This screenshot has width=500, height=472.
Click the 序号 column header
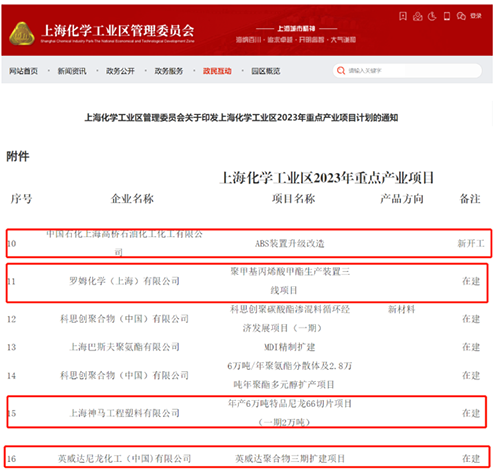point(21,199)
